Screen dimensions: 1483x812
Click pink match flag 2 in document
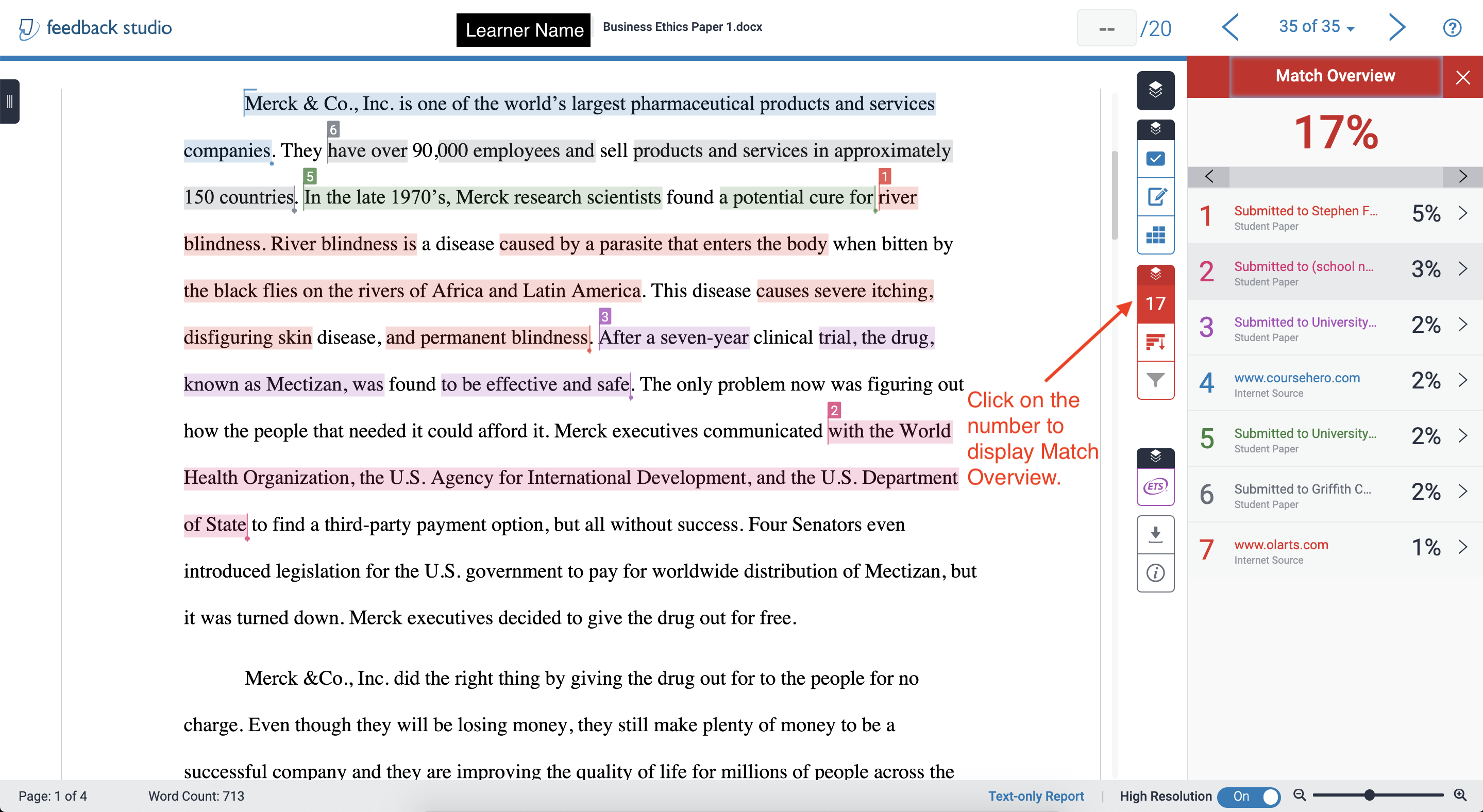[x=834, y=410]
